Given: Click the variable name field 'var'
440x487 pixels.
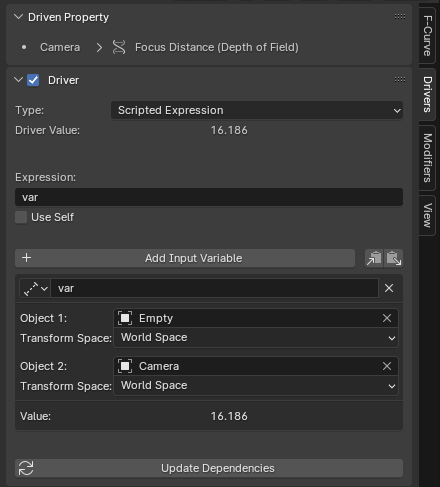Looking at the screenshot, I should [x=214, y=288].
